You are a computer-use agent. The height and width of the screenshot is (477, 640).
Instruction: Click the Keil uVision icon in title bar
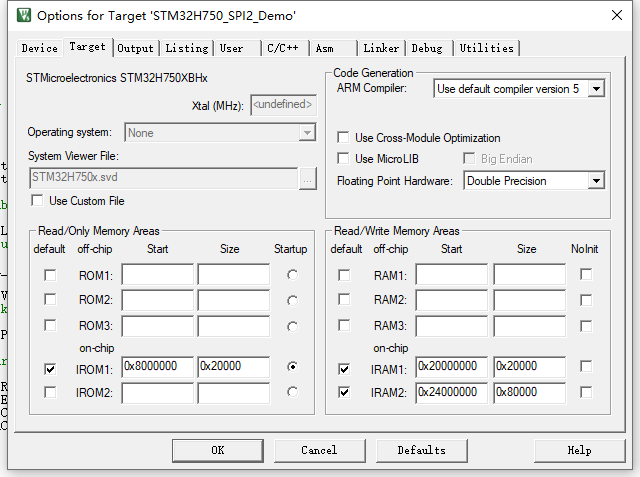tap(24, 15)
